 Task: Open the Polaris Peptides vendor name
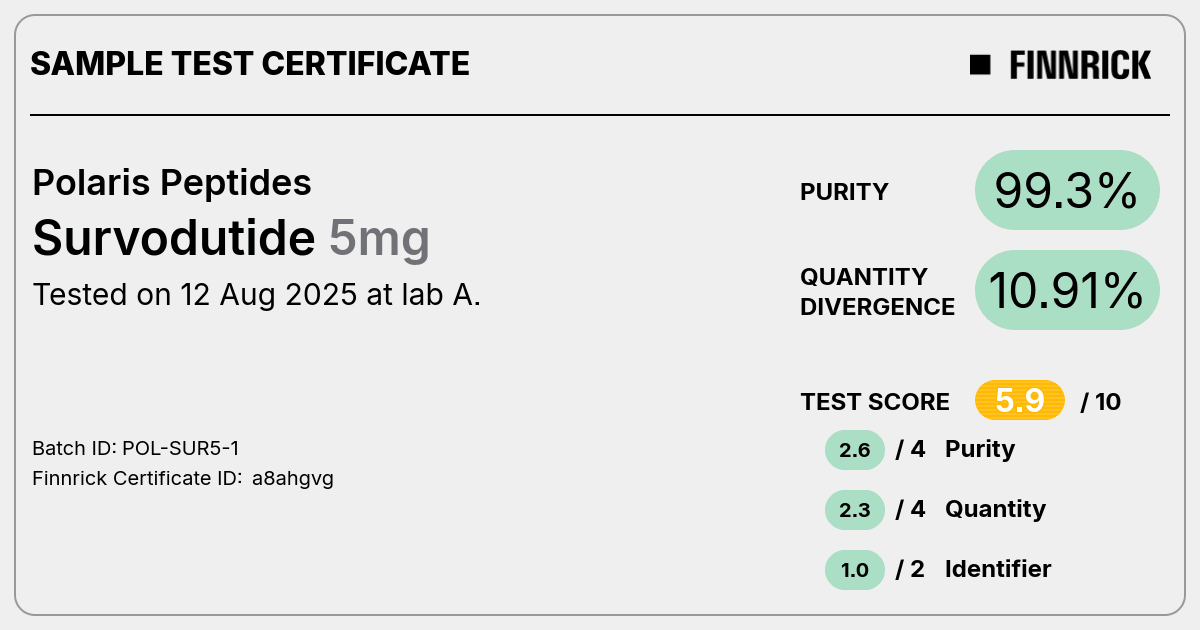(x=172, y=183)
